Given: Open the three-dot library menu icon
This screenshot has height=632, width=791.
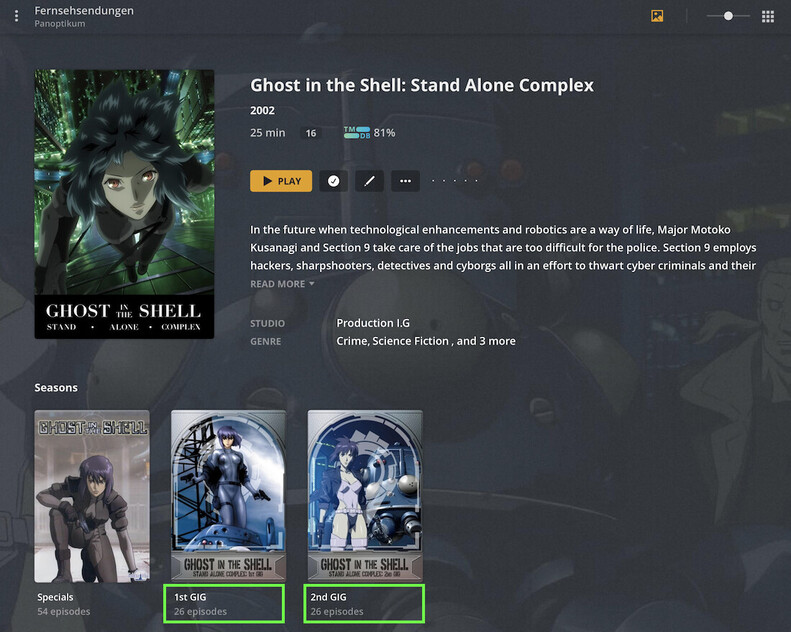Looking at the screenshot, I should click(x=17, y=16).
